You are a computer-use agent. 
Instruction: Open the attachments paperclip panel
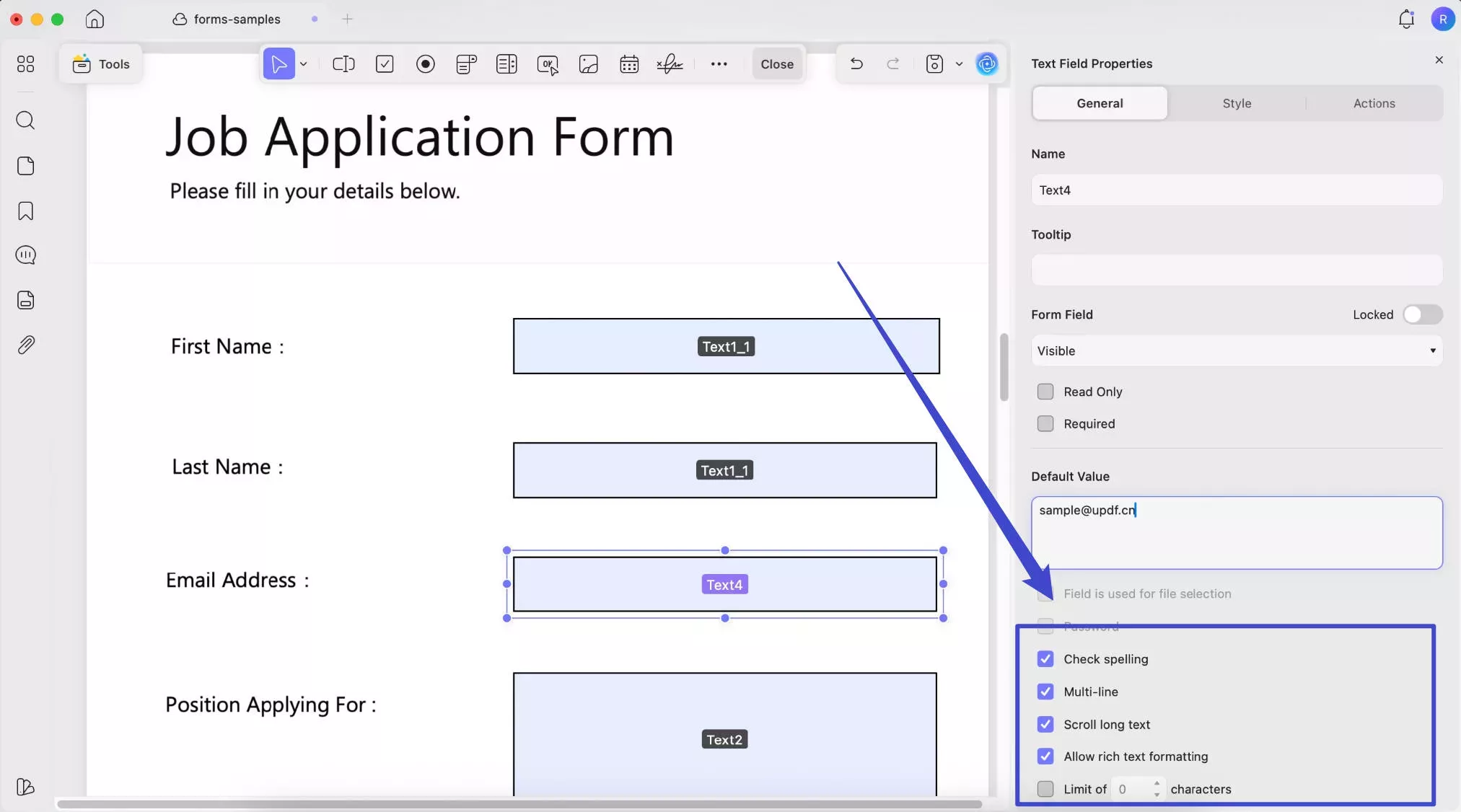click(25, 345)
